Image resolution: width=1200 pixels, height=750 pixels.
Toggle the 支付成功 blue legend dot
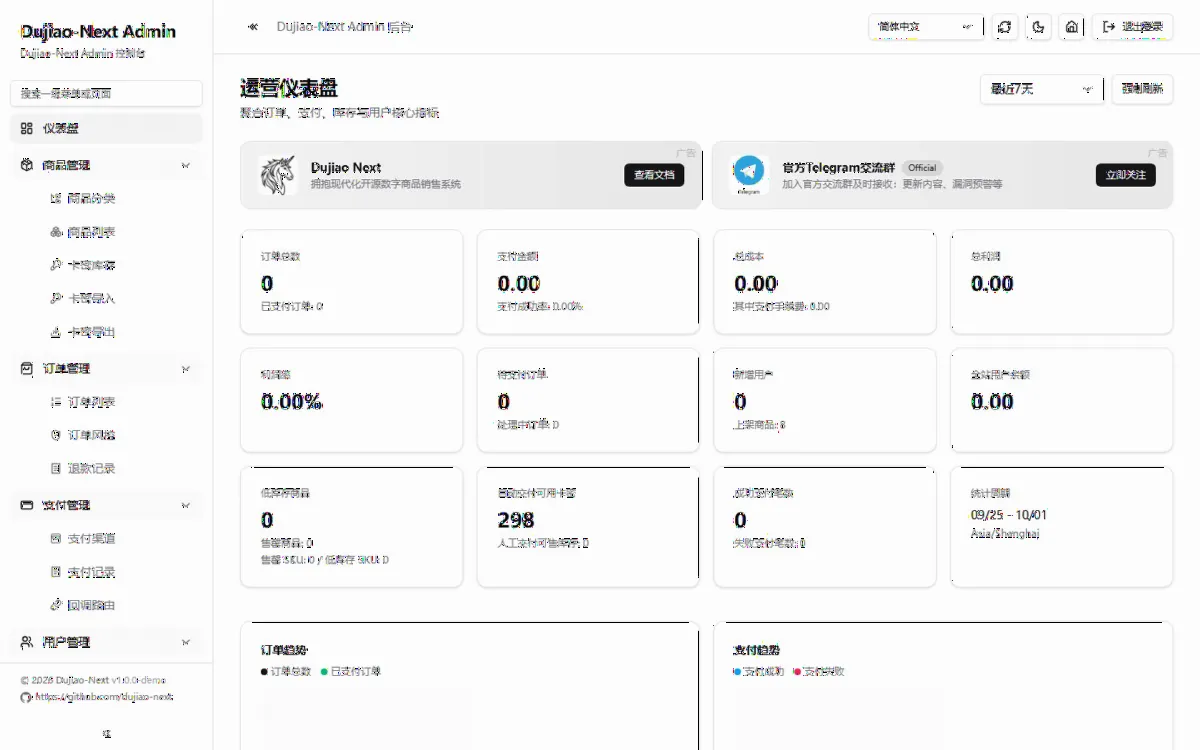pos(736,671)
